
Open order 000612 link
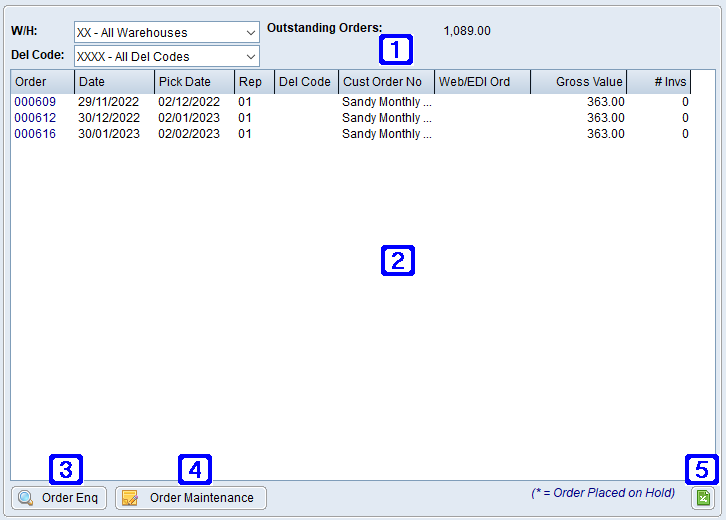point(35,118)
